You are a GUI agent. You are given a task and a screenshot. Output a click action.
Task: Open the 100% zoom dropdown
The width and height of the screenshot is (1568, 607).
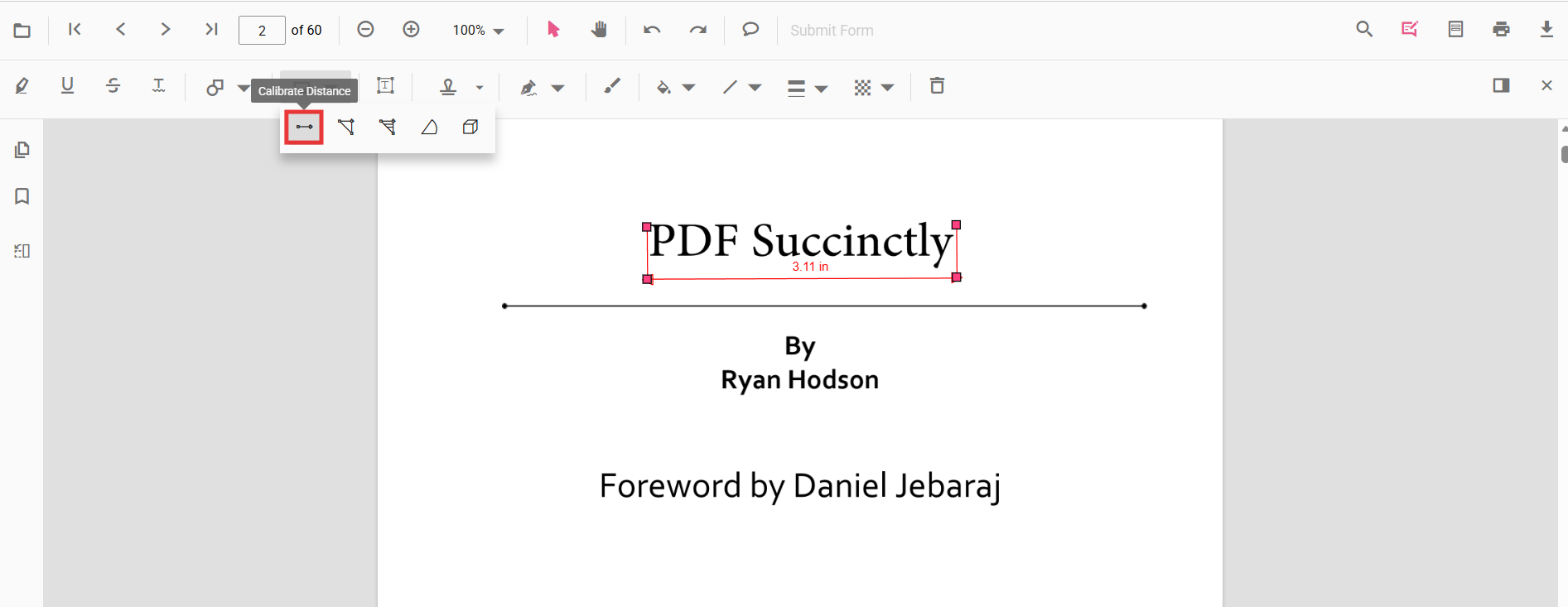(x=478, y=31)
